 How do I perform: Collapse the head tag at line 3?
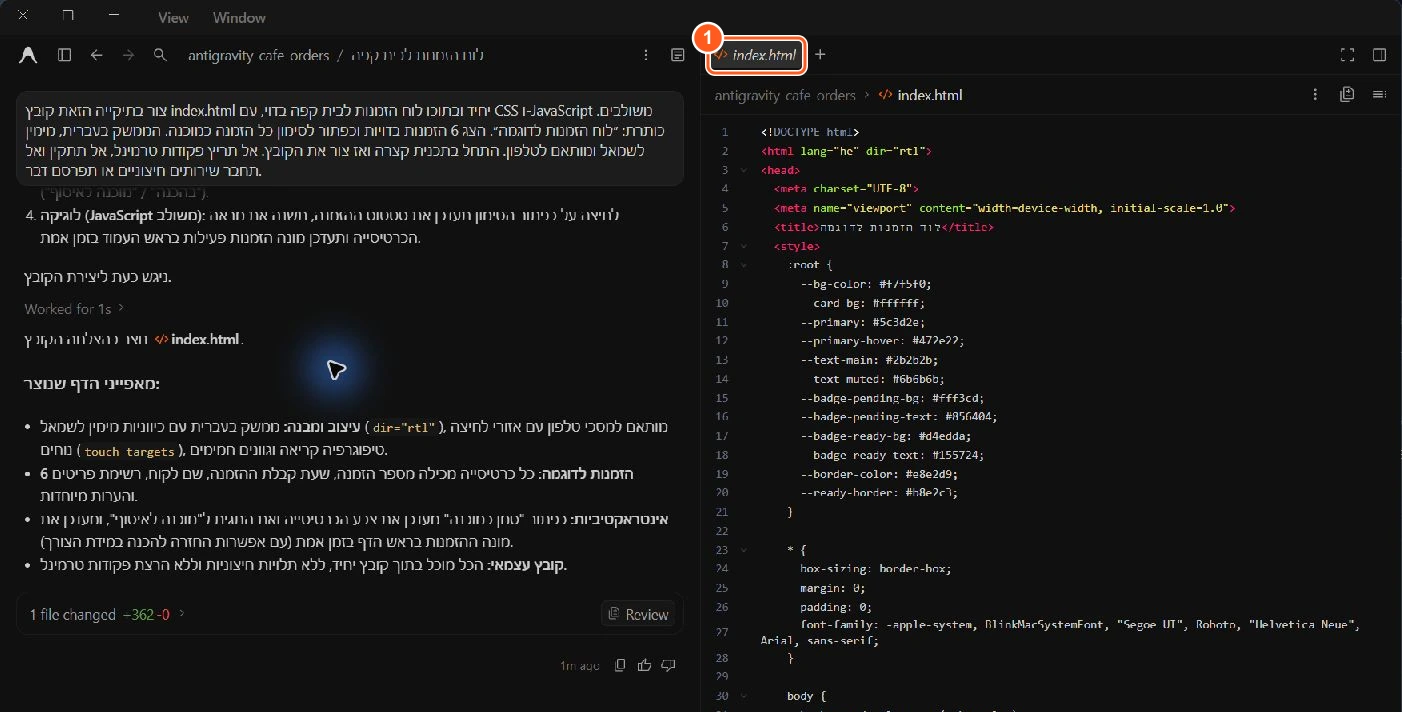point(743,170)
